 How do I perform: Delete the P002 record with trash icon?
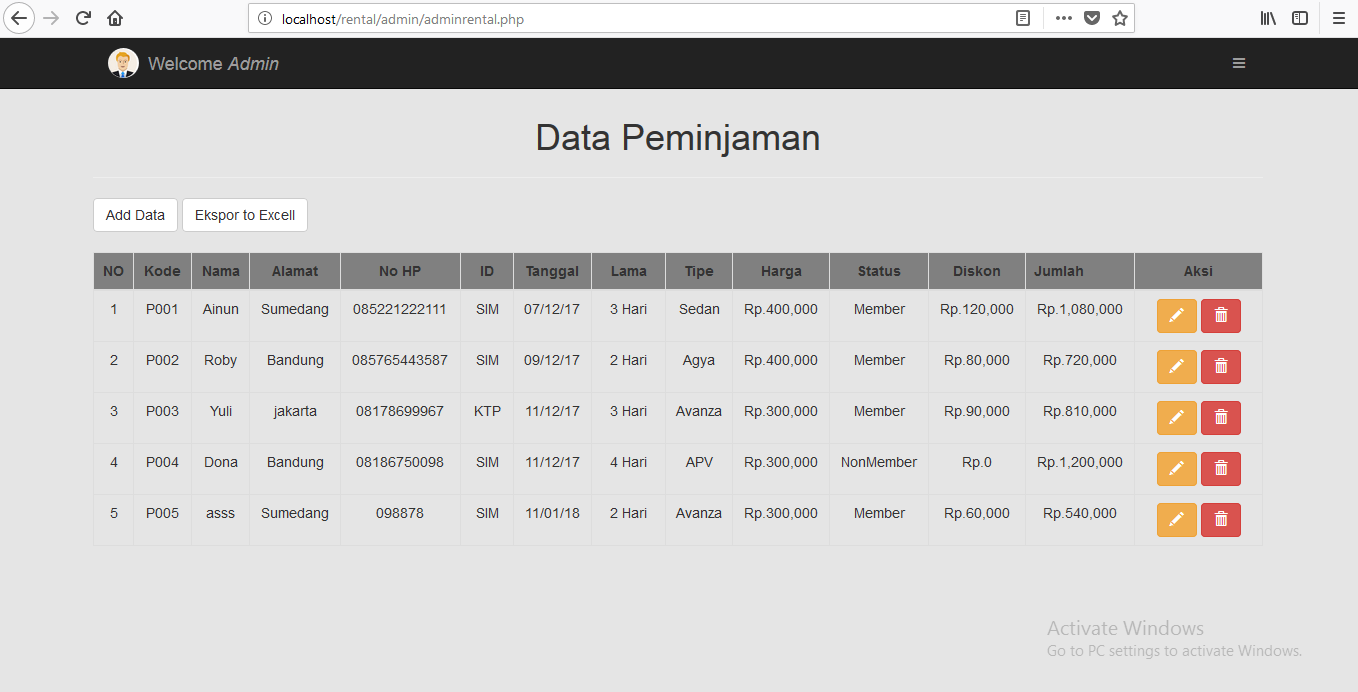click(x=1220, y=366)
